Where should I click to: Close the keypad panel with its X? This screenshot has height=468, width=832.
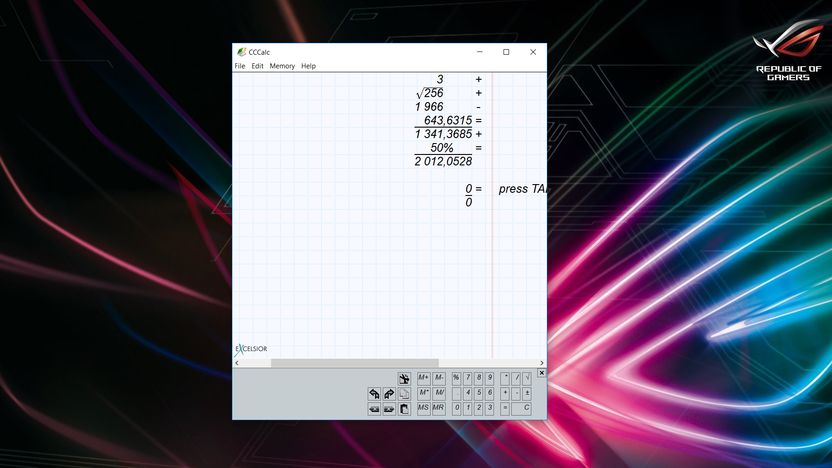[x=542, y=373]
